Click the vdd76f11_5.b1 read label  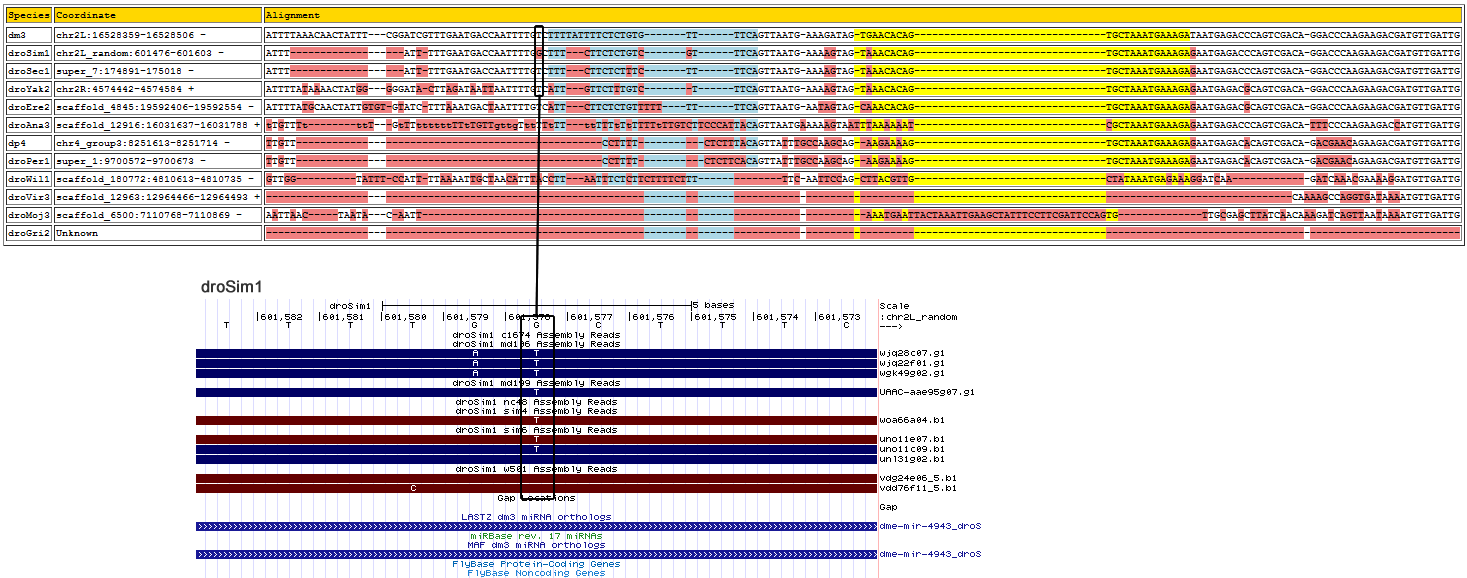[x=918, y=488]
